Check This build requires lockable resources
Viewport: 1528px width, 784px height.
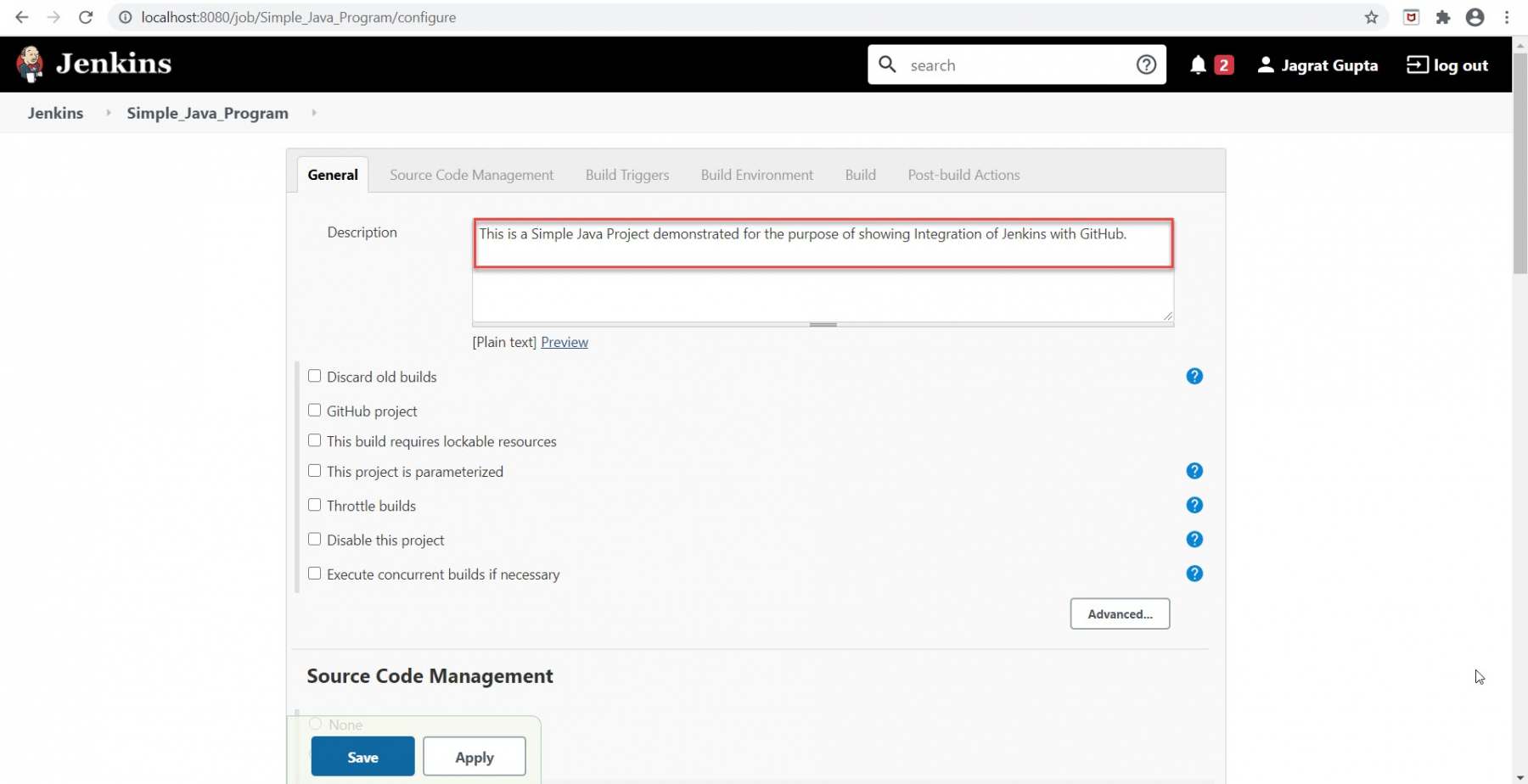pos(314,440)
